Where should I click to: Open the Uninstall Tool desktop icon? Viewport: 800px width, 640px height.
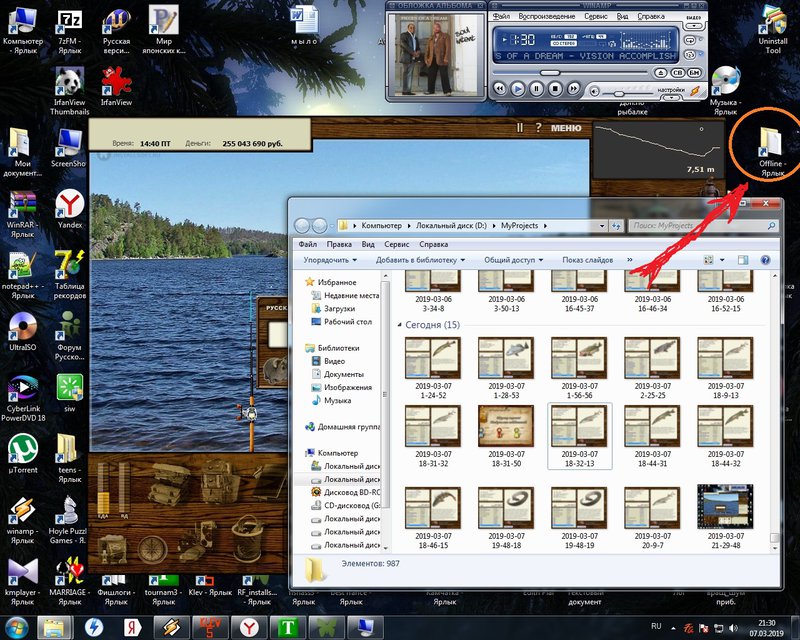[x=773, y=30]
